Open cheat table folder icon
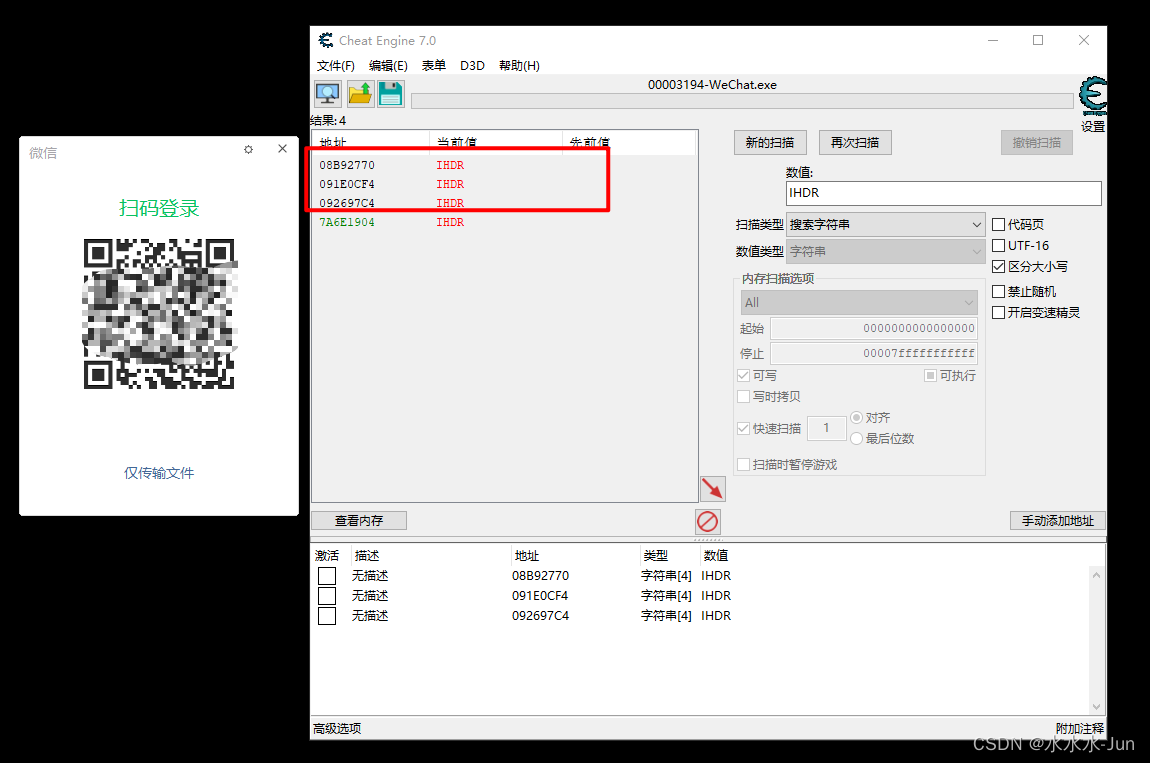This screenshot has width=1150, height=763. 359,94
